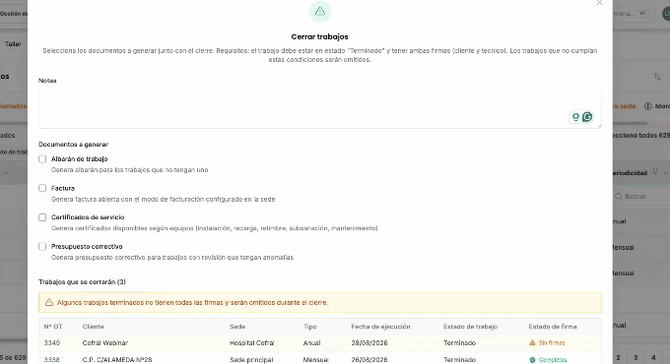
Task: Click client C.P. C/ALAMEDA Nº28
Action: pyautogui.click(x=117, y=360)
